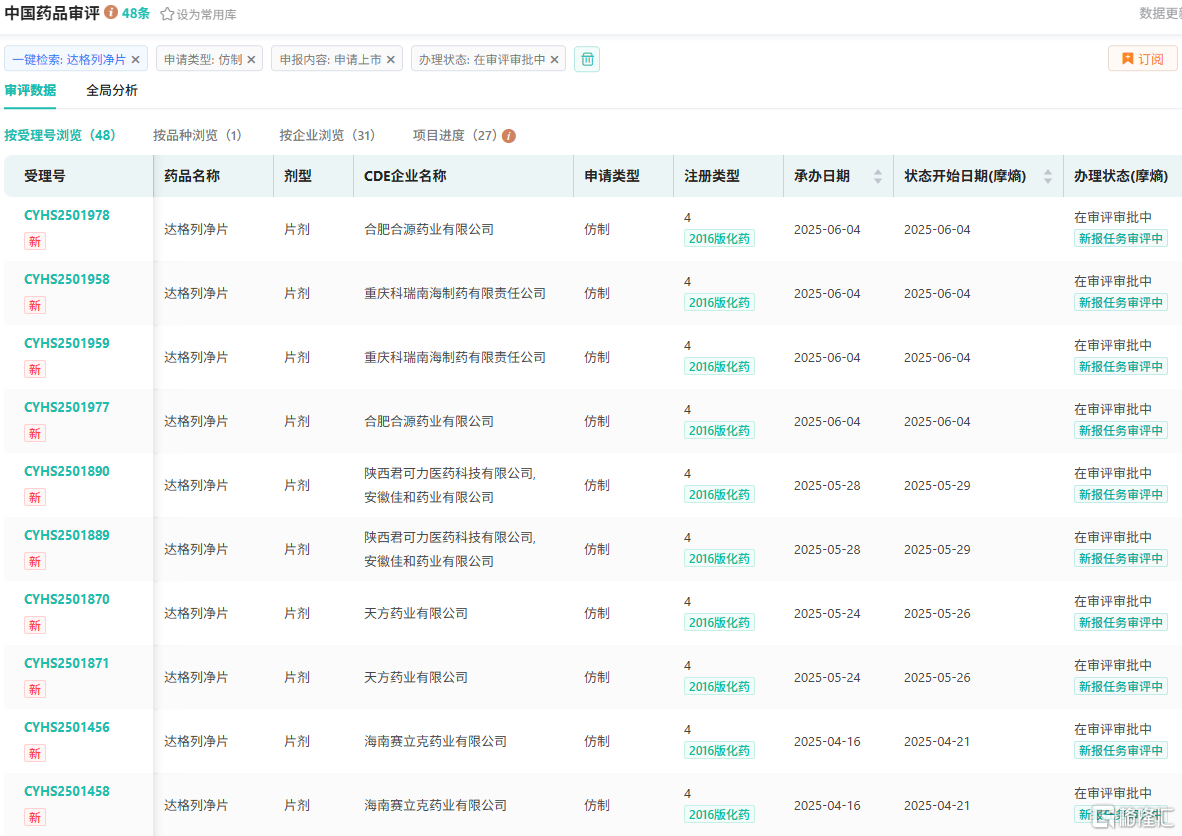The image size is (1182, 836).
Task: Click 2025-04-21 date in CYHS2501456 row
Action: pyautogui.click(x=937, y=743)
